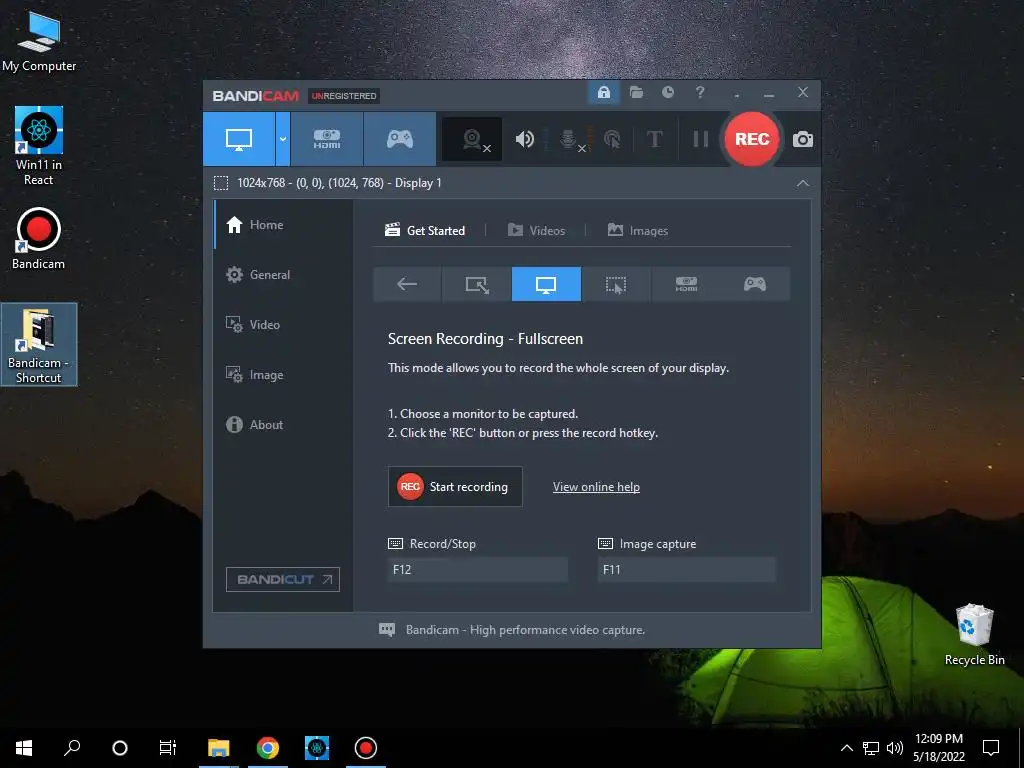Select Bandicam - Shortcut desktop icon
1024x768 pixels.
tap(39, 345)
